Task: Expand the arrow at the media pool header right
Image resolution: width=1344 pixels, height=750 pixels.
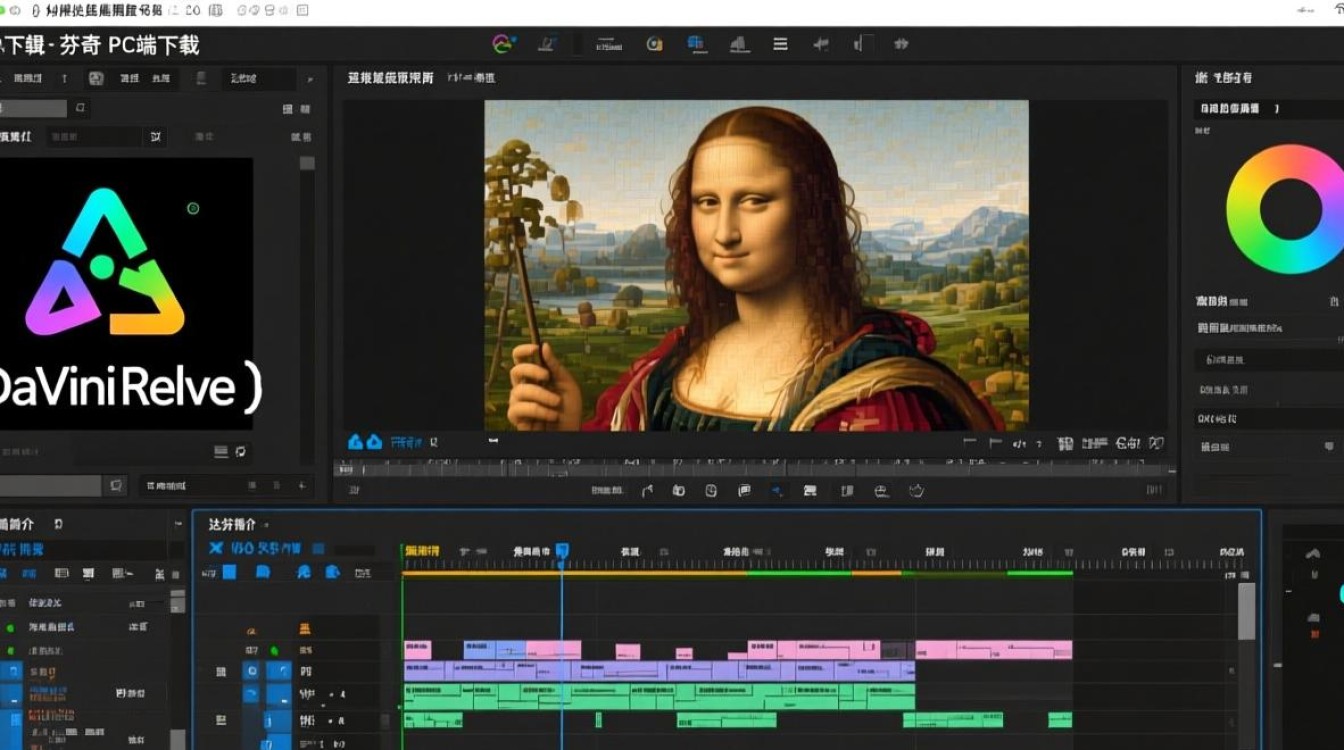Action: (x=310, y=78)
